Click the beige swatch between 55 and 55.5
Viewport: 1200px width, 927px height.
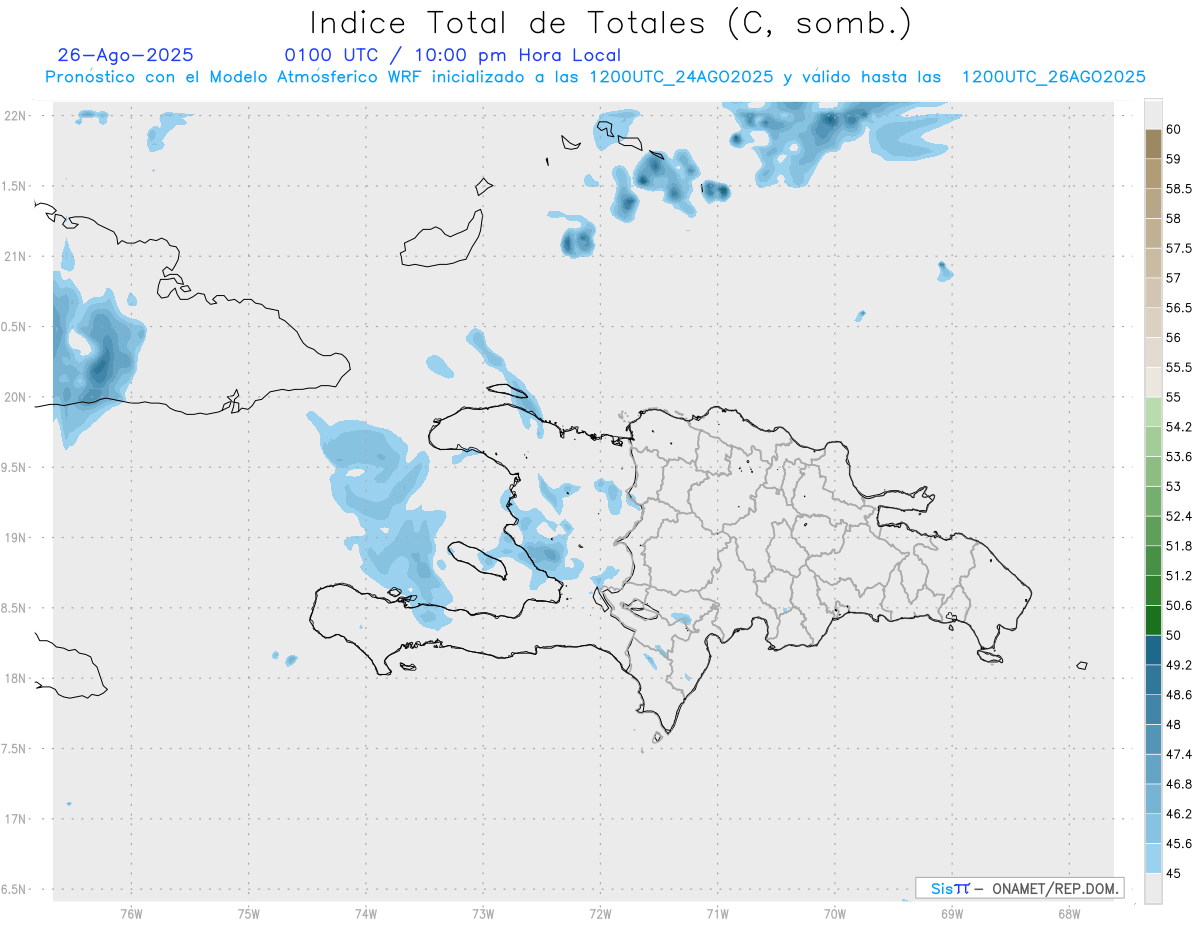(x=1153, y=382)
